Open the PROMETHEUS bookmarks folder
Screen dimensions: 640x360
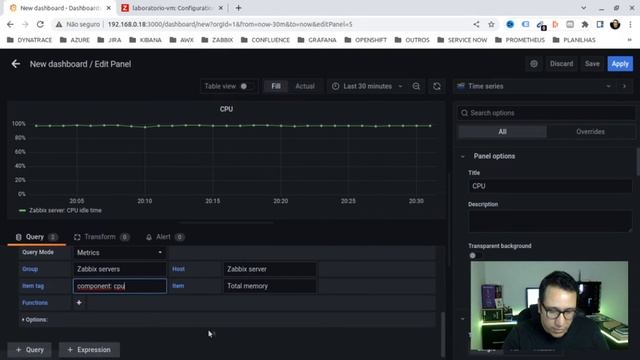pos(520,40)
